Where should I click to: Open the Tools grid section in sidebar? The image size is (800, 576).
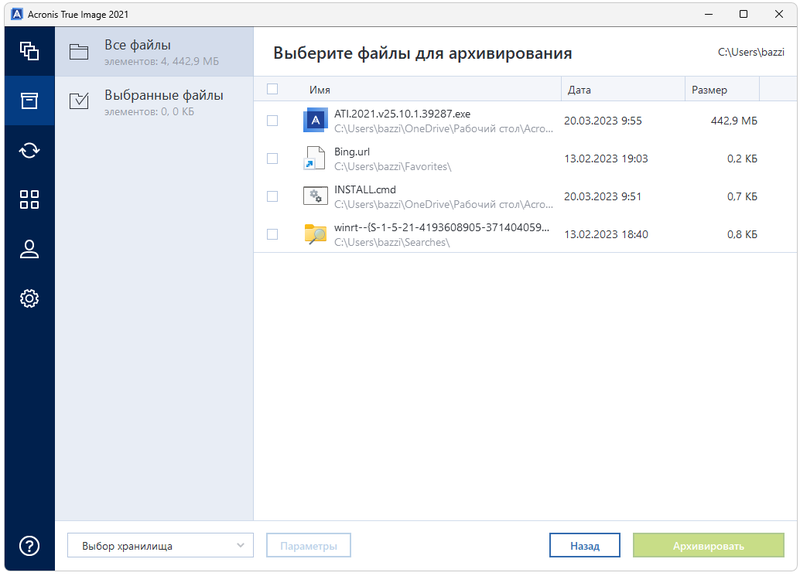coord(29,199)
